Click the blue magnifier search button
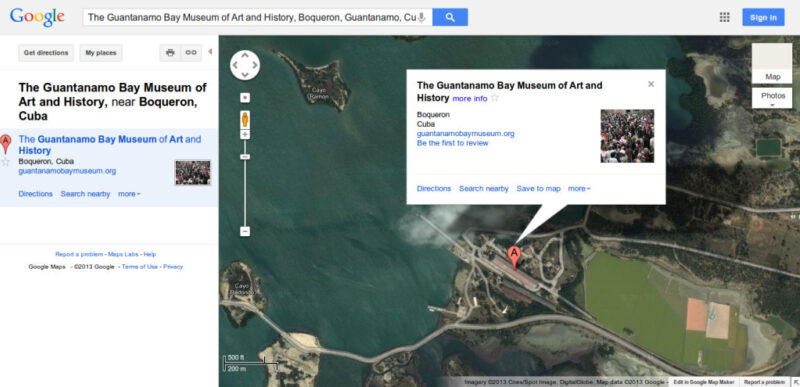 click(x=450, y=17)
